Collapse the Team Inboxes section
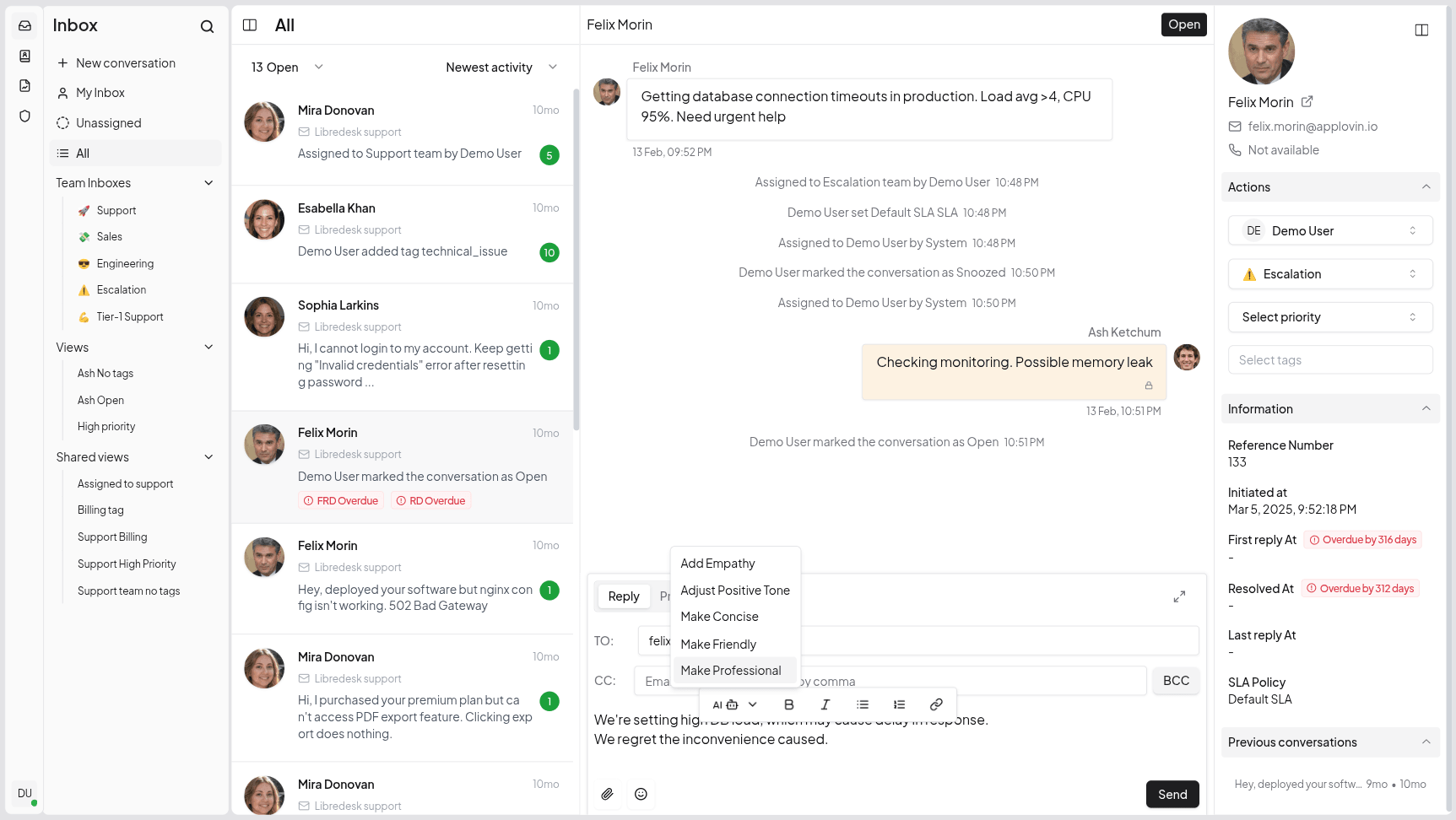The image size is (1456, 820). click(x=208, y=182)
